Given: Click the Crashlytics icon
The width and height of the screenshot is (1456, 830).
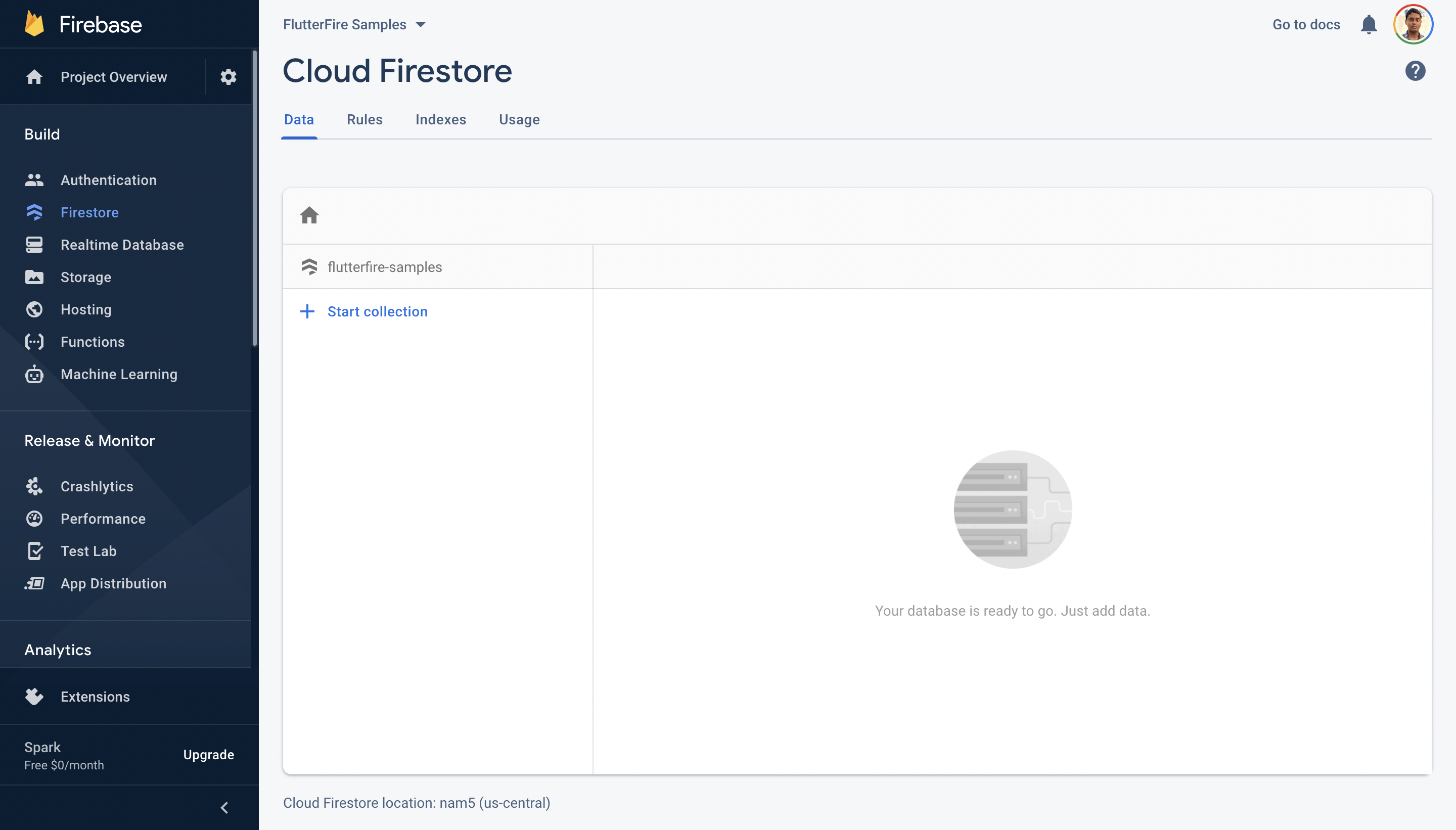Looking at the screenshot, I should [34, 486].
